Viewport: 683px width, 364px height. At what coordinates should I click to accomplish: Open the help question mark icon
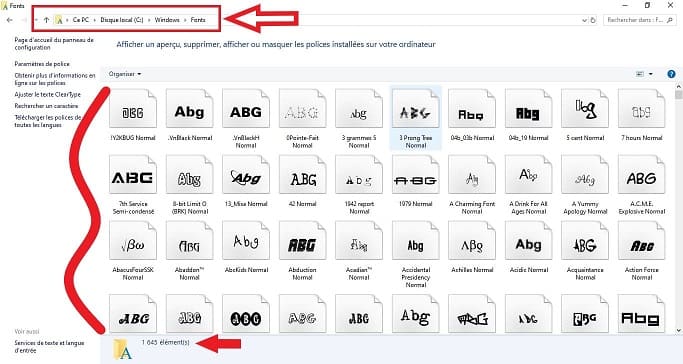[671, 74]
